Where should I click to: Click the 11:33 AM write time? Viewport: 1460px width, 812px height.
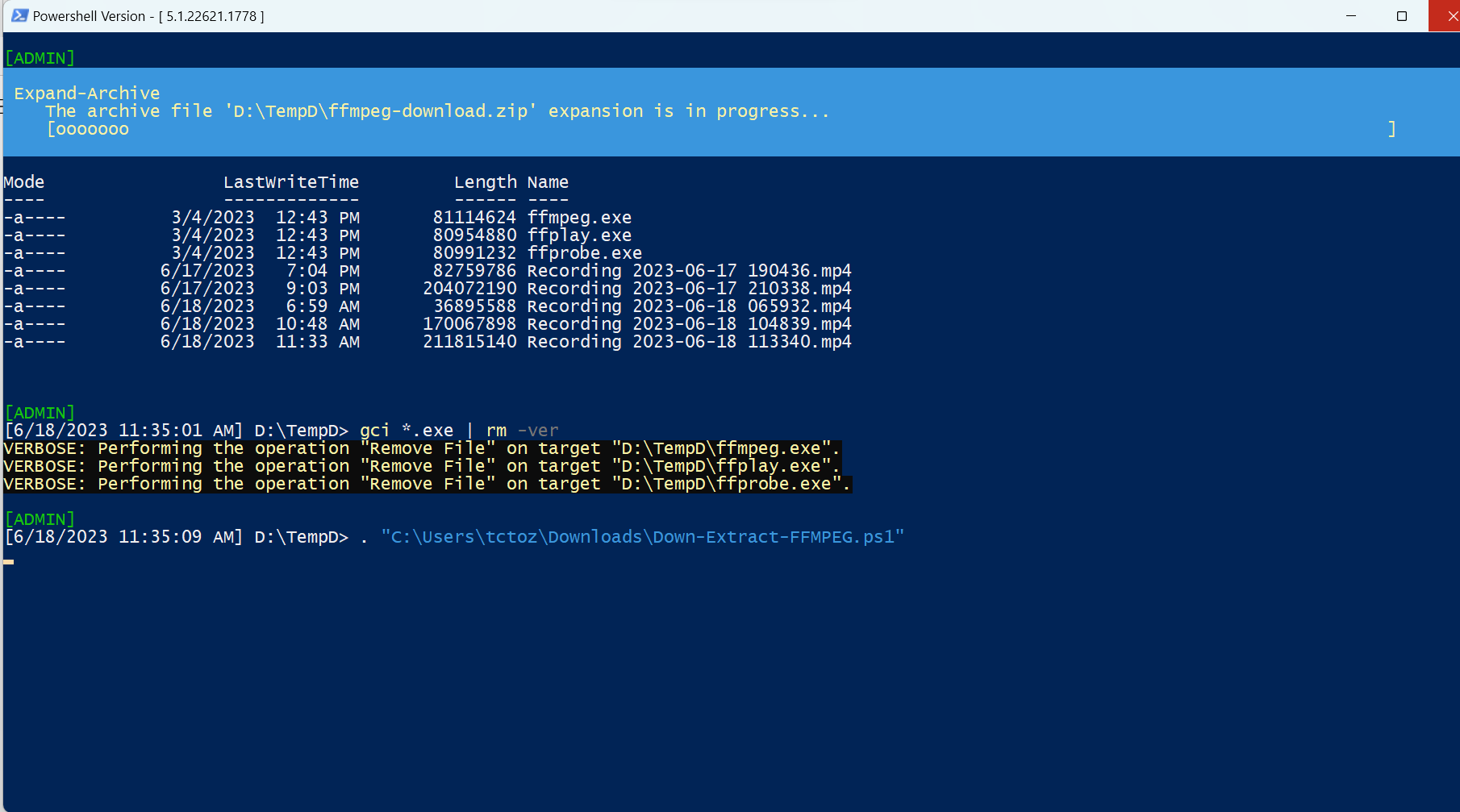[x=318, y=342]
